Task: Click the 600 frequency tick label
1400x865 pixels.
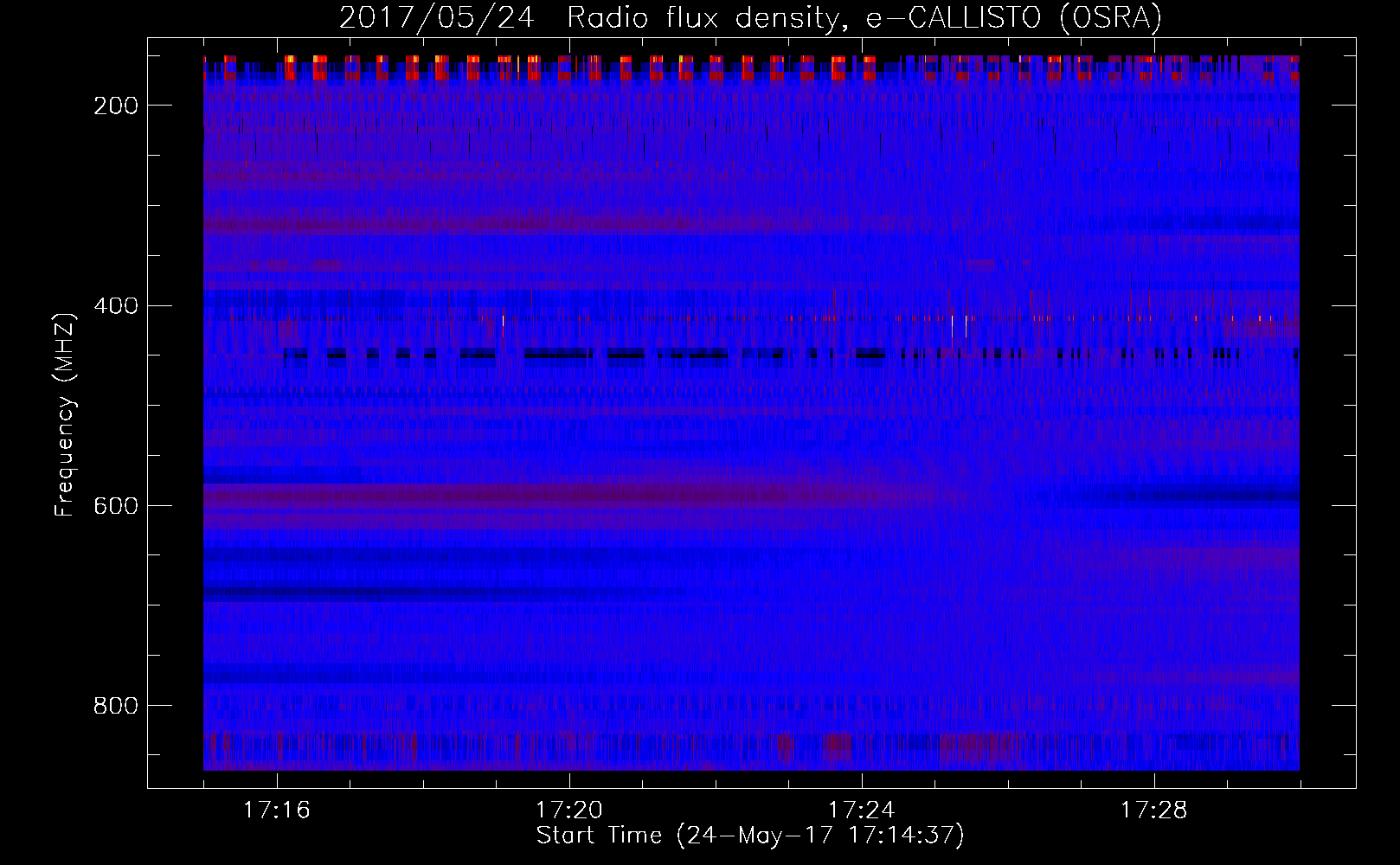Action: (x=116, y=506)
